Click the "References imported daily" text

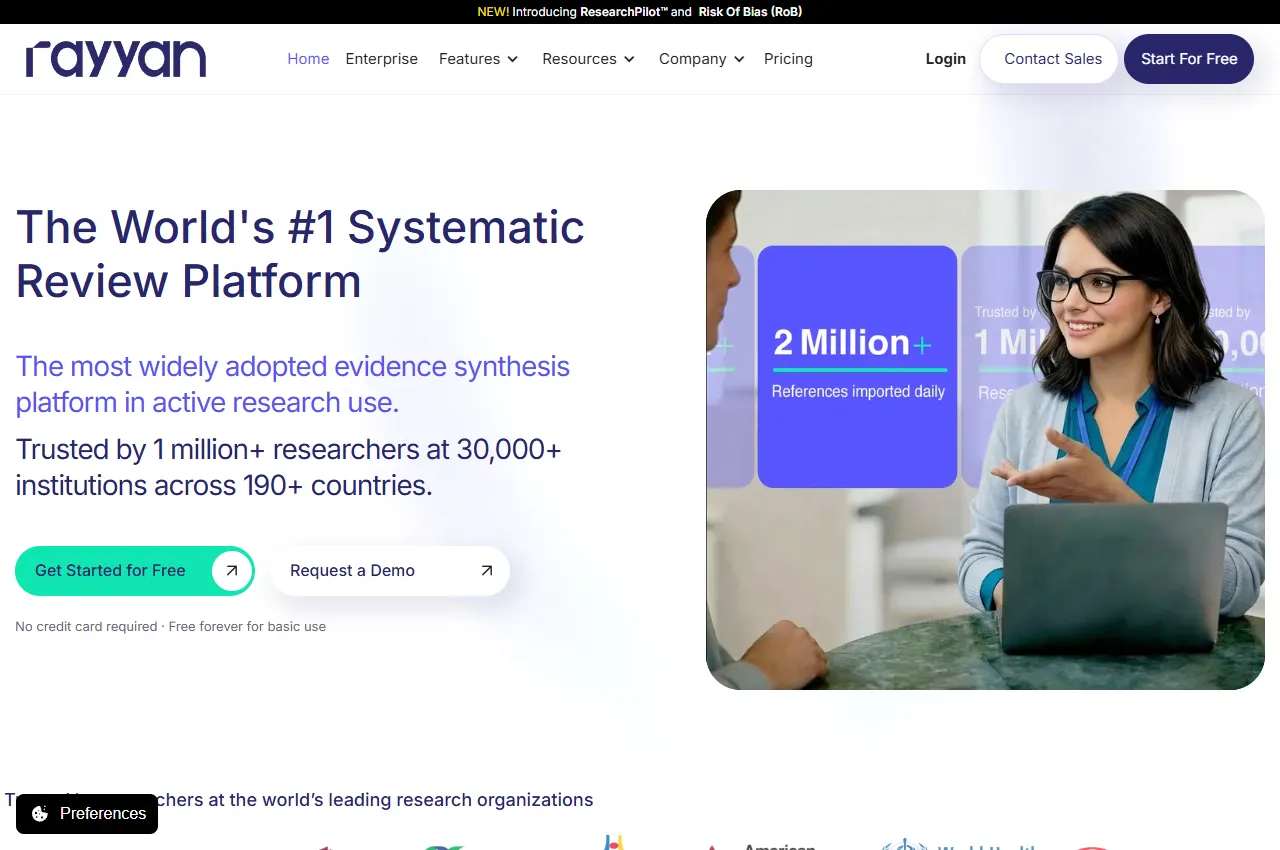pyautogui.click(x=858, y=392)
